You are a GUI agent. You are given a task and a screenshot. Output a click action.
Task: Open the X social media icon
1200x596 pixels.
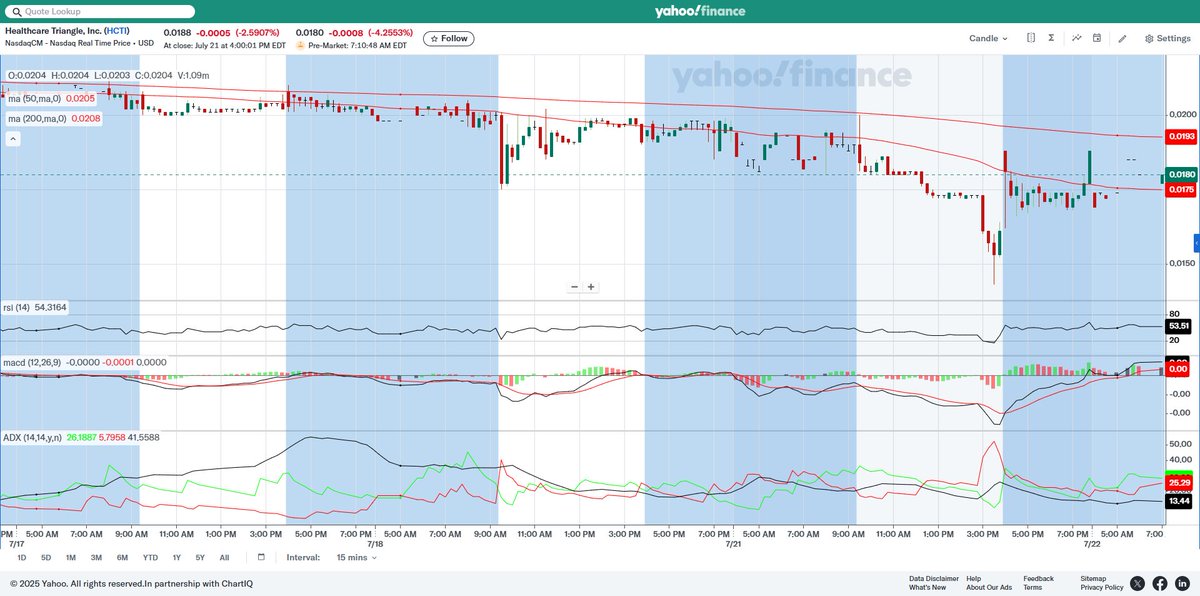1138,583
